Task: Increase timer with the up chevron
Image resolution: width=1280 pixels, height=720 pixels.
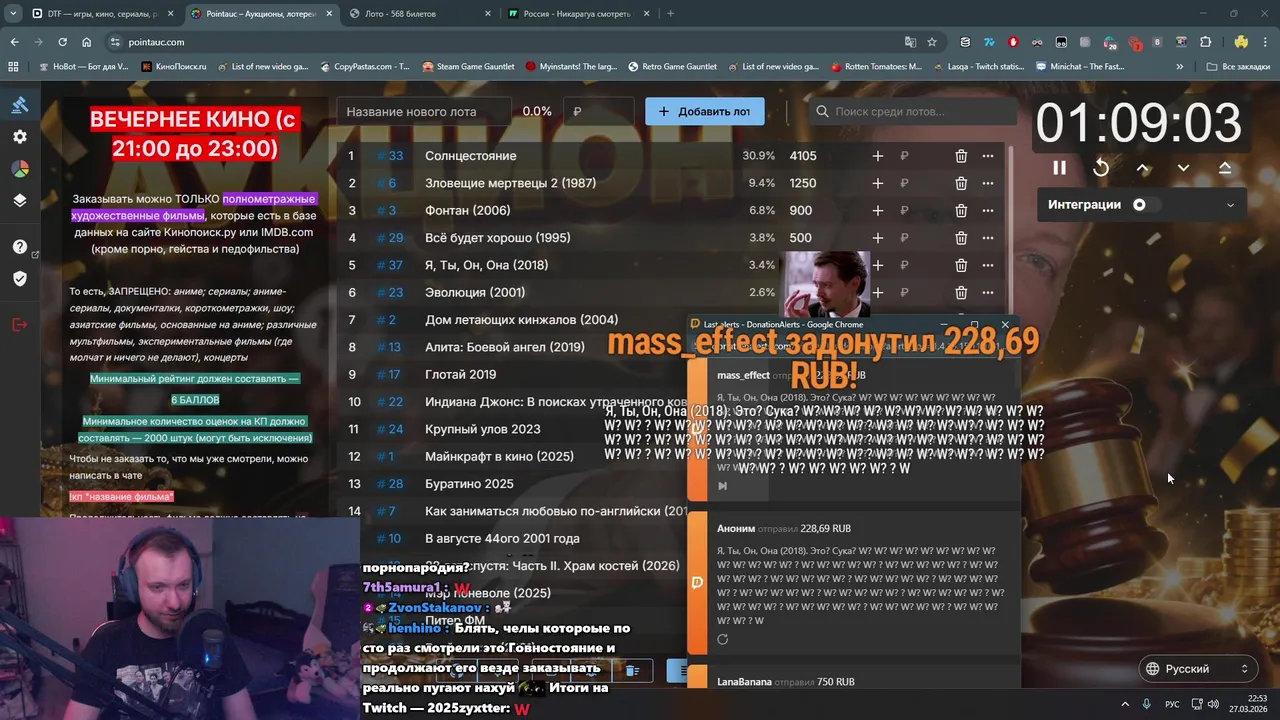Action: (1142, 168)
